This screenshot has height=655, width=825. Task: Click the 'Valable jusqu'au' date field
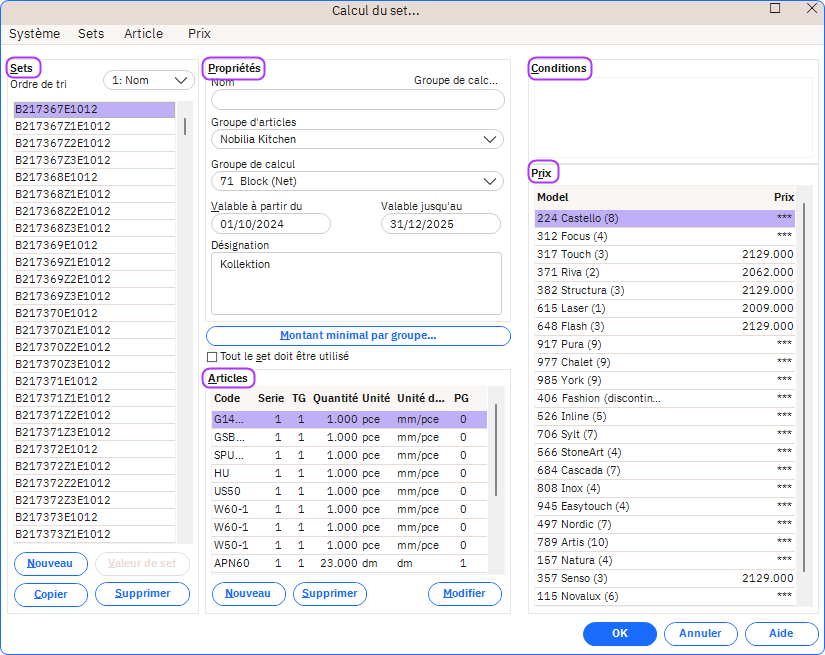click(440, 224)
